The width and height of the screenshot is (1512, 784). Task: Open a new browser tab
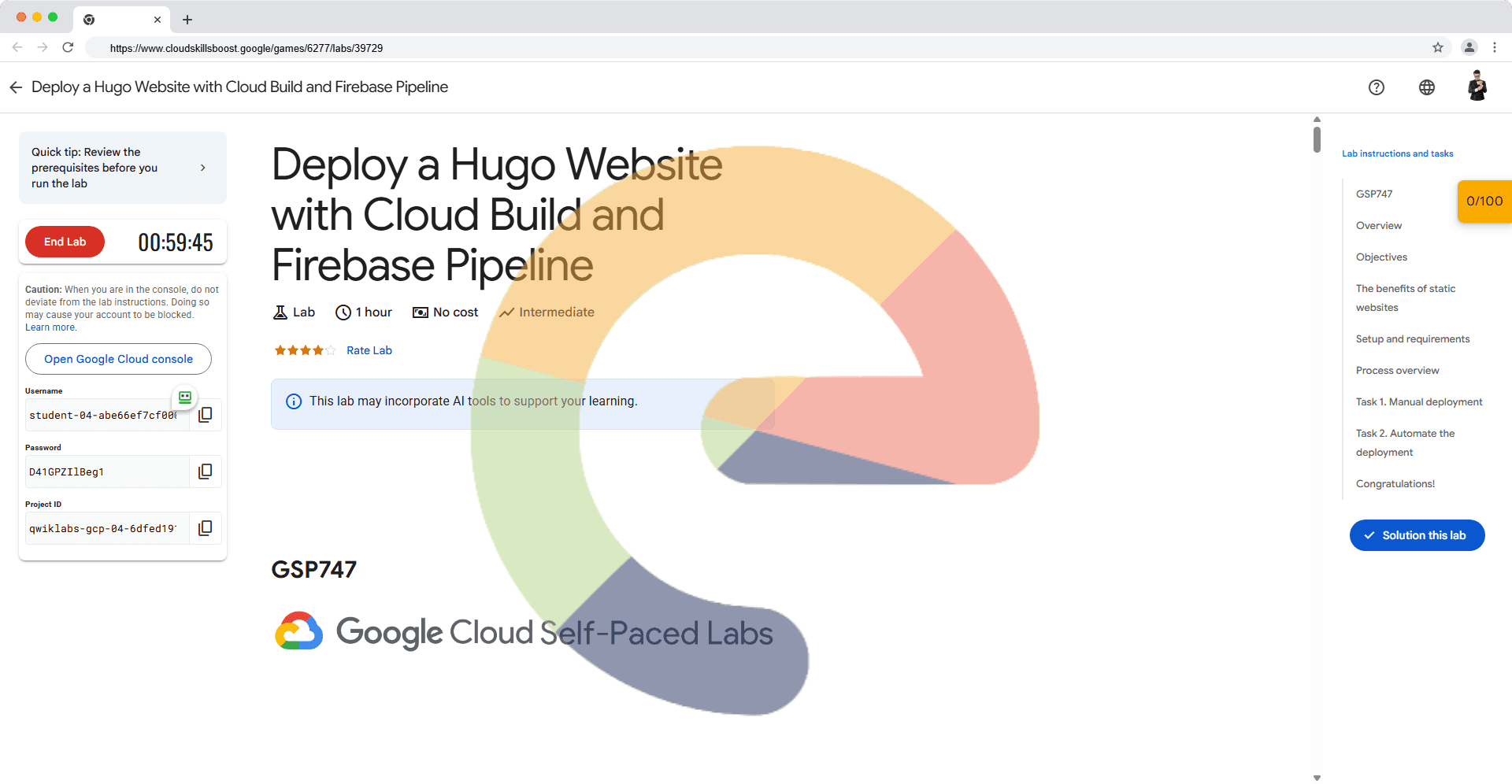187,20
